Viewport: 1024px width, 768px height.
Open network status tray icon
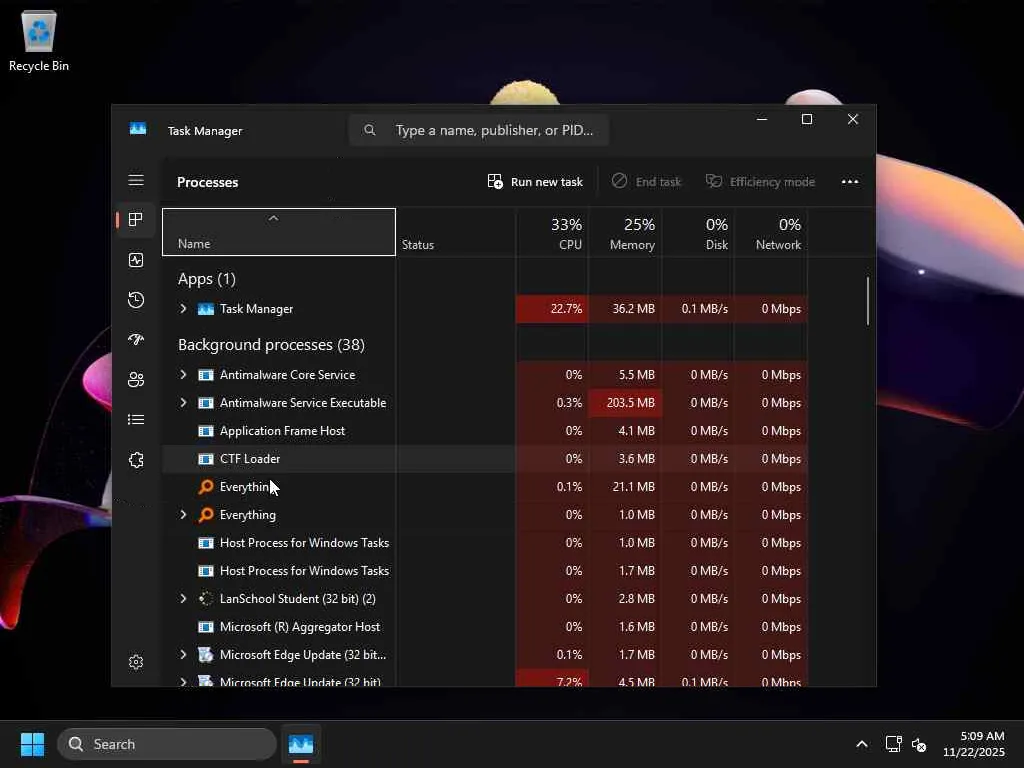(x=893, y=744)
